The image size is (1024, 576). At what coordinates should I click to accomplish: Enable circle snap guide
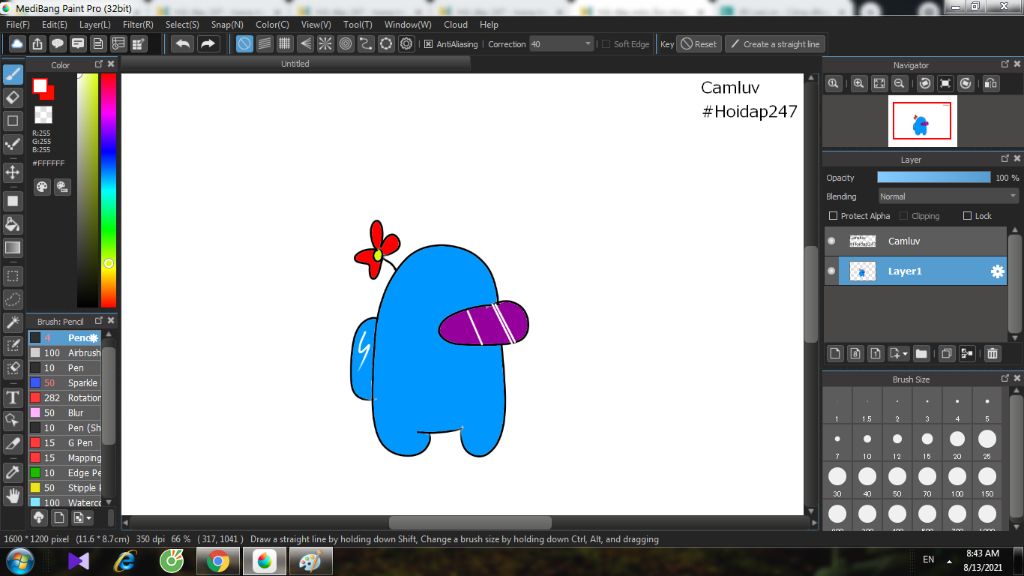[x=345, y=44]
